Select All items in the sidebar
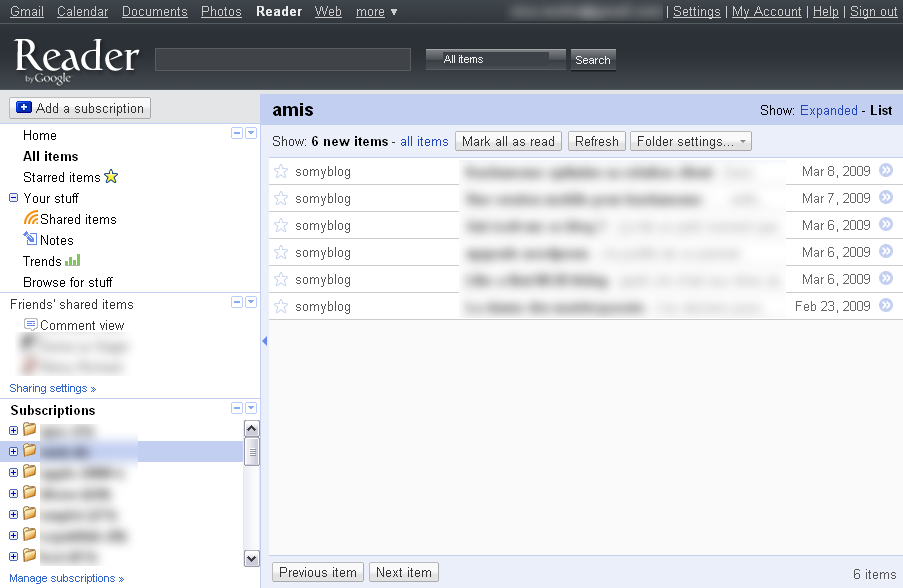 click(51, 156)
